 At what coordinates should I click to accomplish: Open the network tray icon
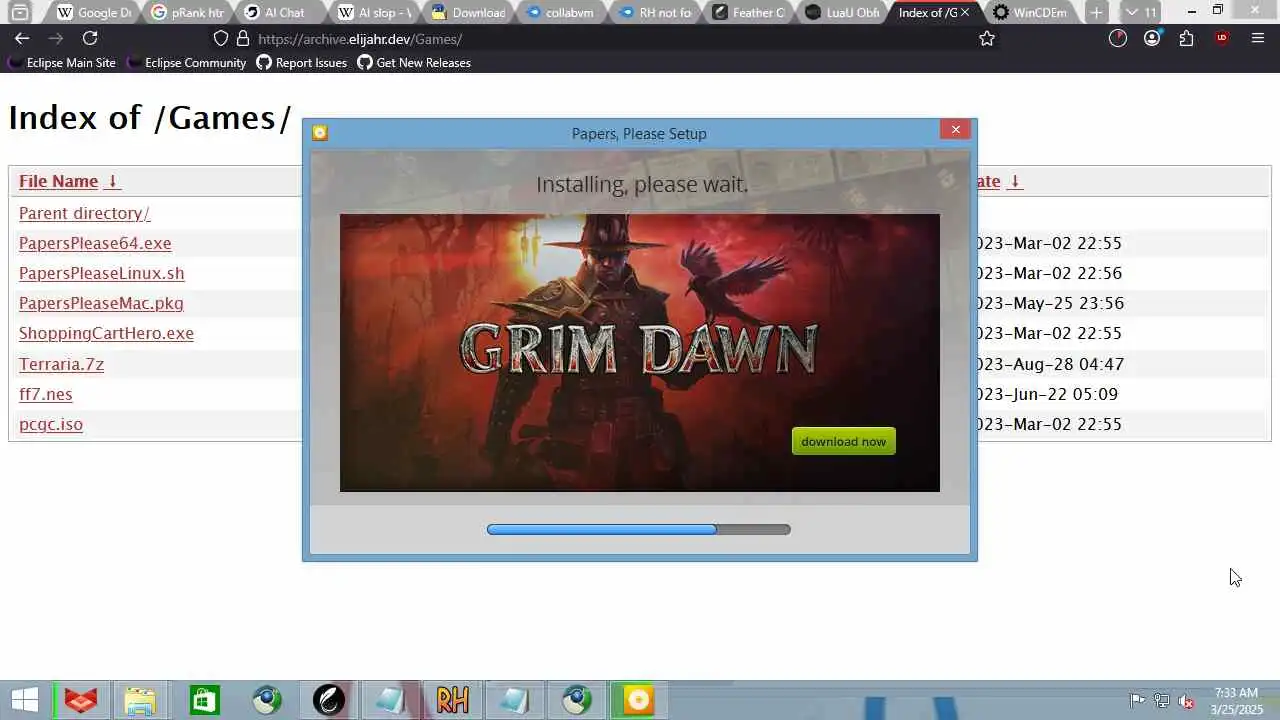(1162, 701)
